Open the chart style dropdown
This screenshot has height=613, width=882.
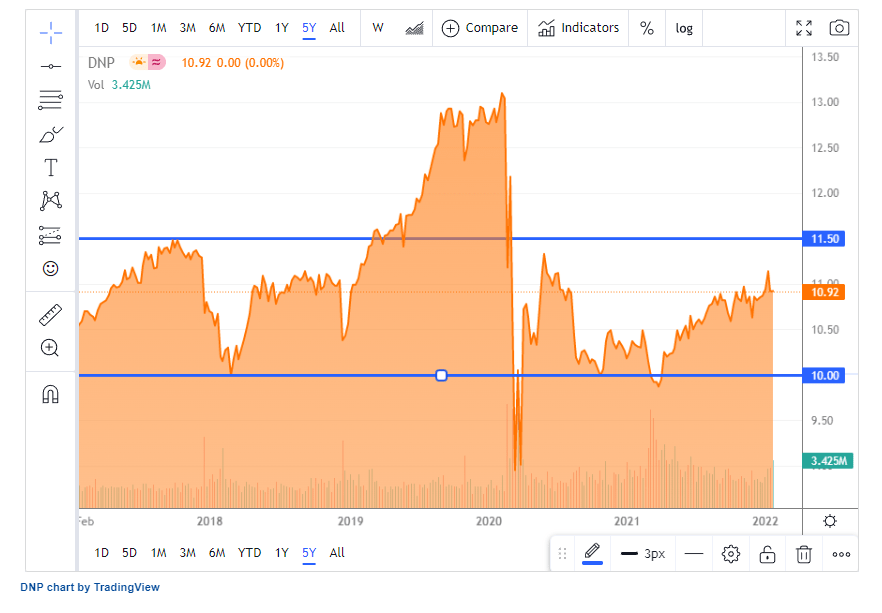pyautogui.click(x=414, y=28)
